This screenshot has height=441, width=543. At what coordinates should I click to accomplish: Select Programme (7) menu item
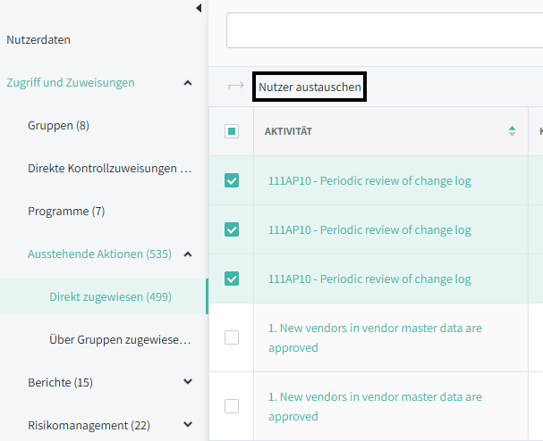click(66, 211)
